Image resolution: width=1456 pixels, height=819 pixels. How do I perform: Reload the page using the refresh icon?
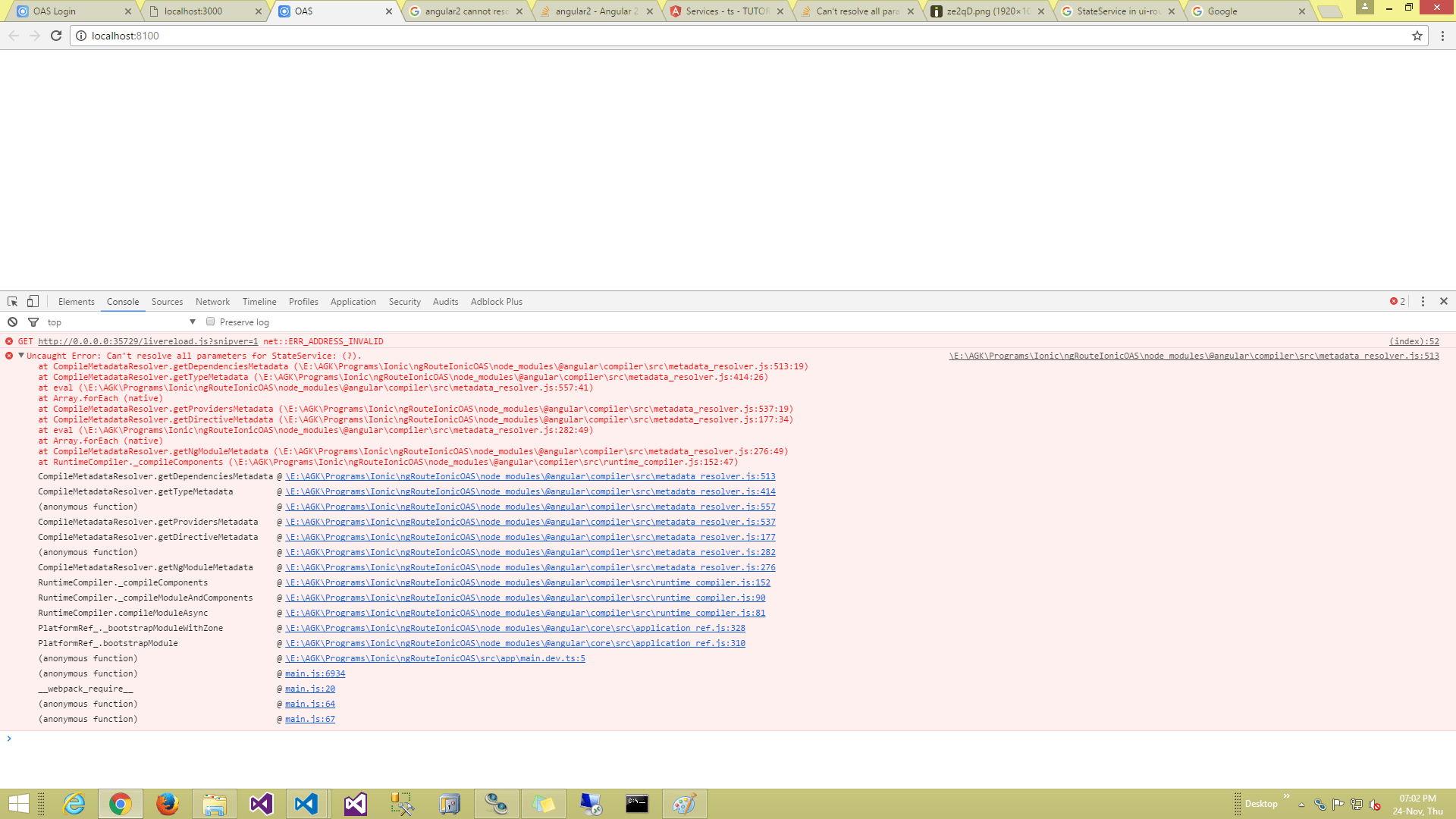pos(56,36)
